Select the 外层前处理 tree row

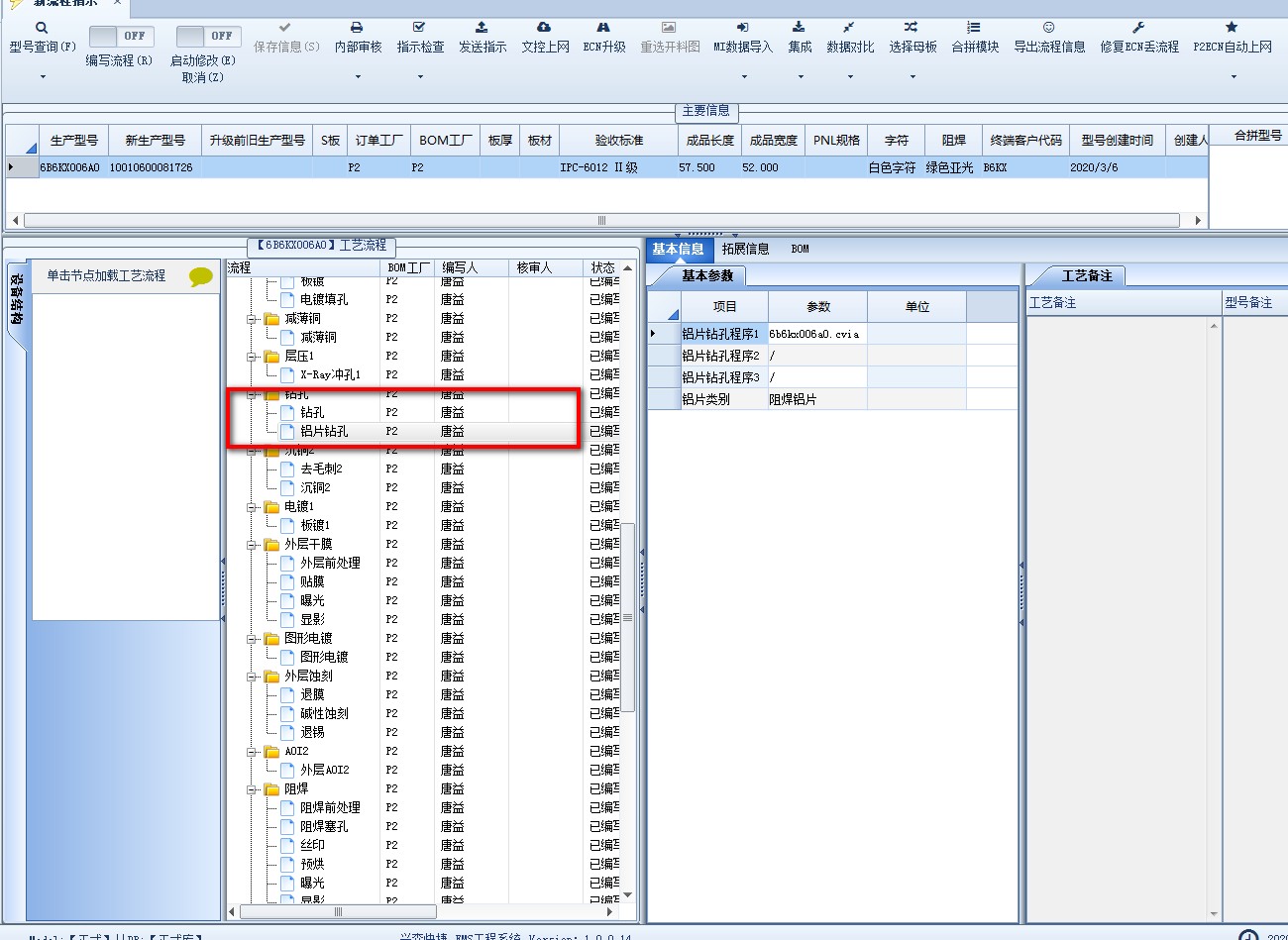(x=330, y=563)
